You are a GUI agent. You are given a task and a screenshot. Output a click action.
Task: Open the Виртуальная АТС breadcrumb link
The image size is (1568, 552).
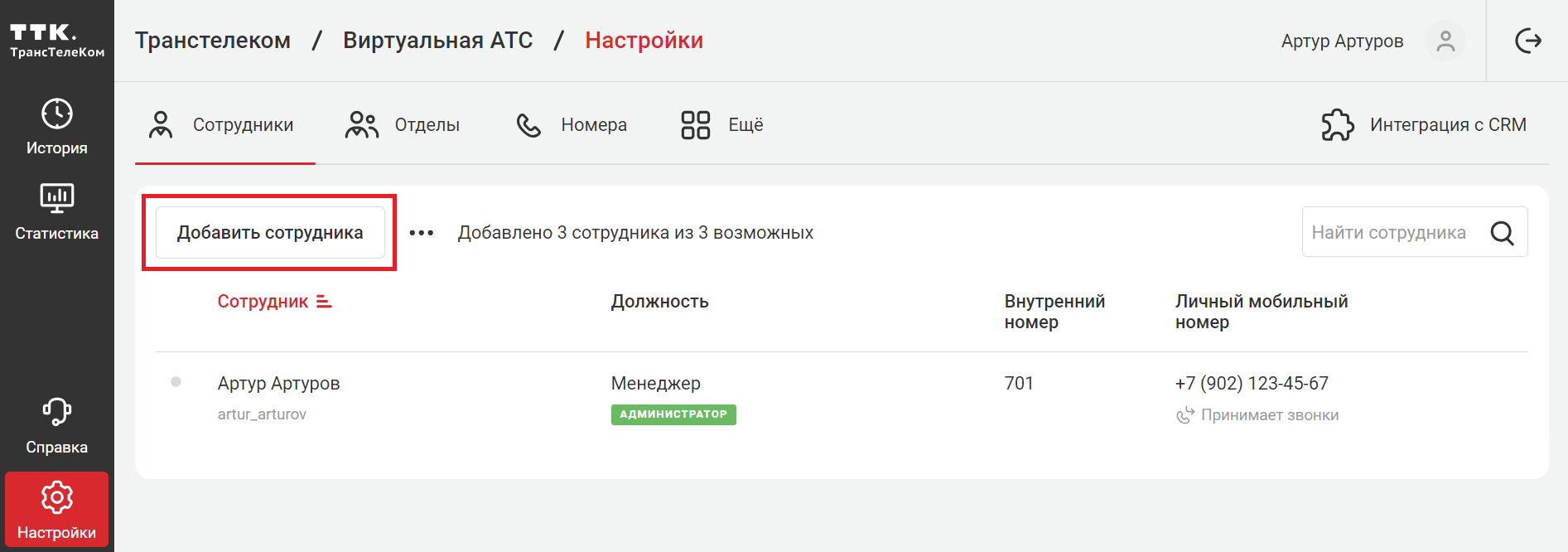tap(437, 41)
